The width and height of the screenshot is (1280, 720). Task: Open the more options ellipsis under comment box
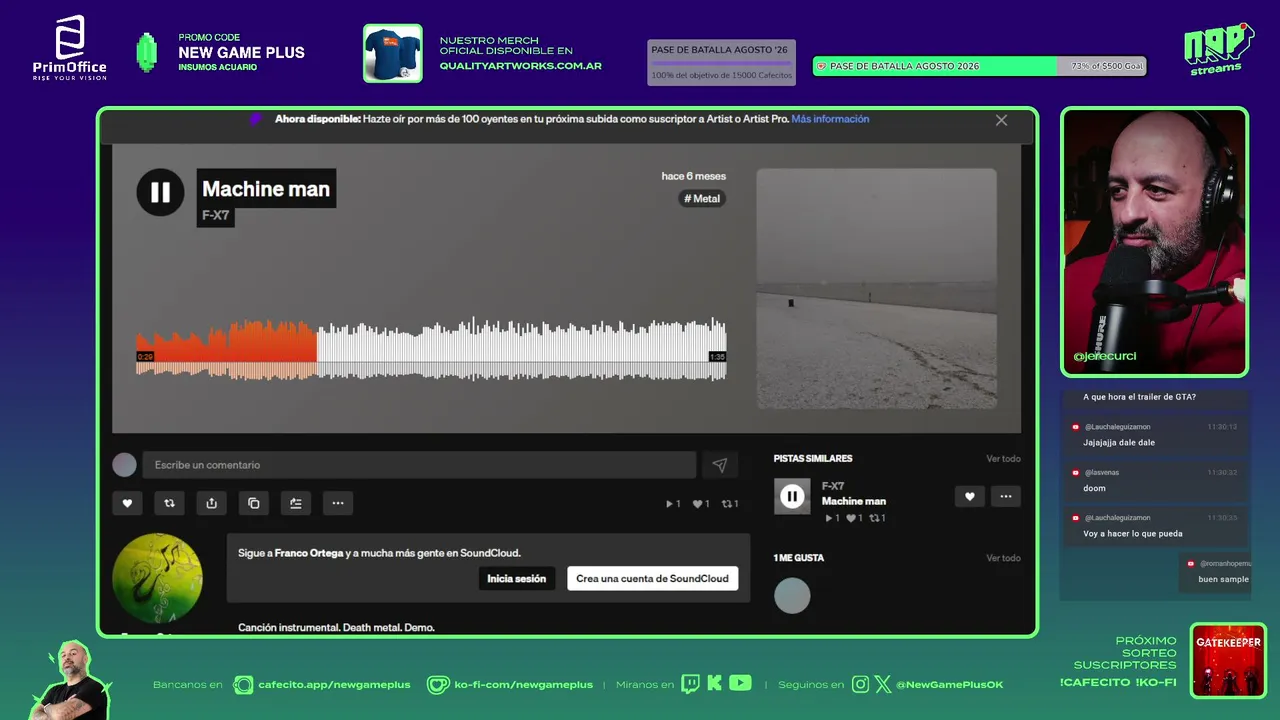tap(338, 503)
